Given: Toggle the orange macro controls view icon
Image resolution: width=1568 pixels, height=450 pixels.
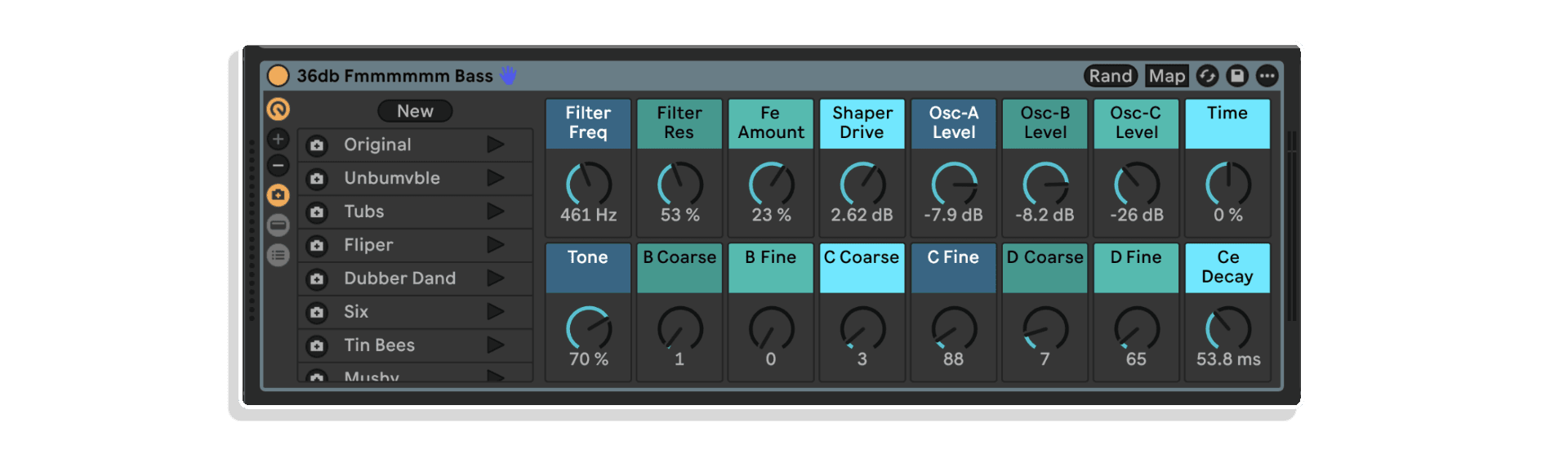Looking at the screenshot, I should [x=278, y=109].
